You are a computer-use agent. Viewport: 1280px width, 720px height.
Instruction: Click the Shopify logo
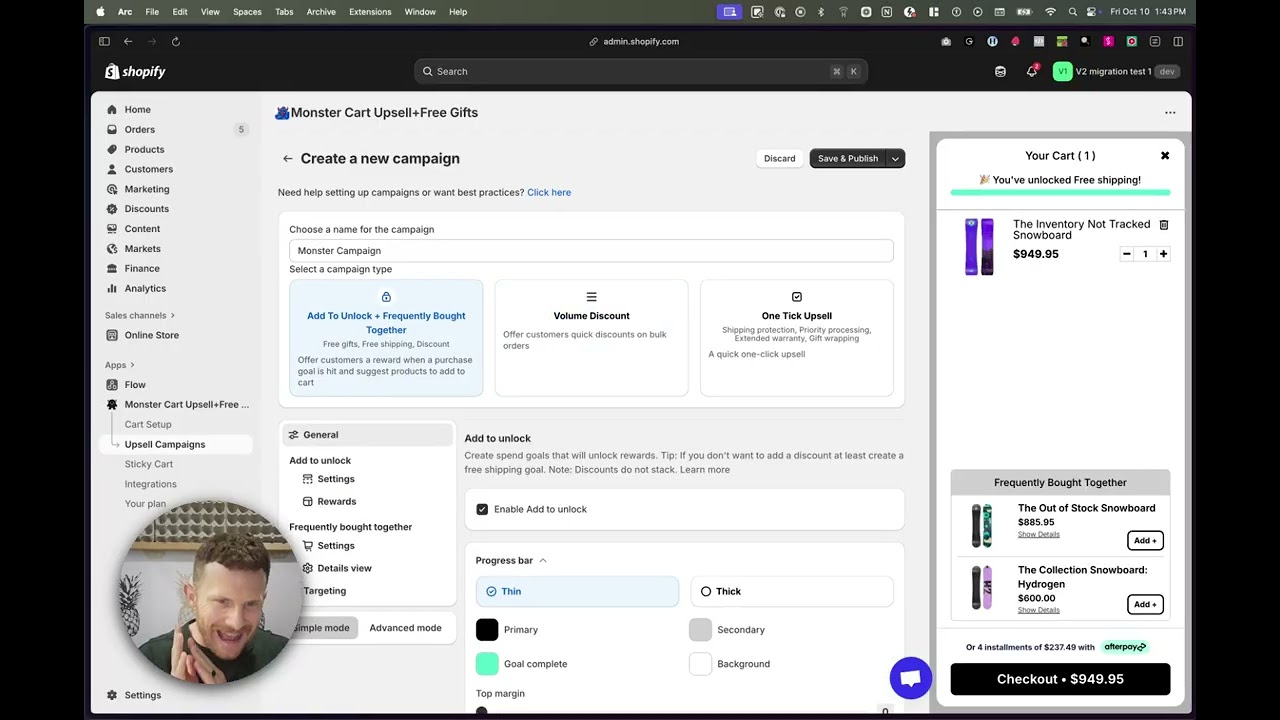click(x=135, y=72)
